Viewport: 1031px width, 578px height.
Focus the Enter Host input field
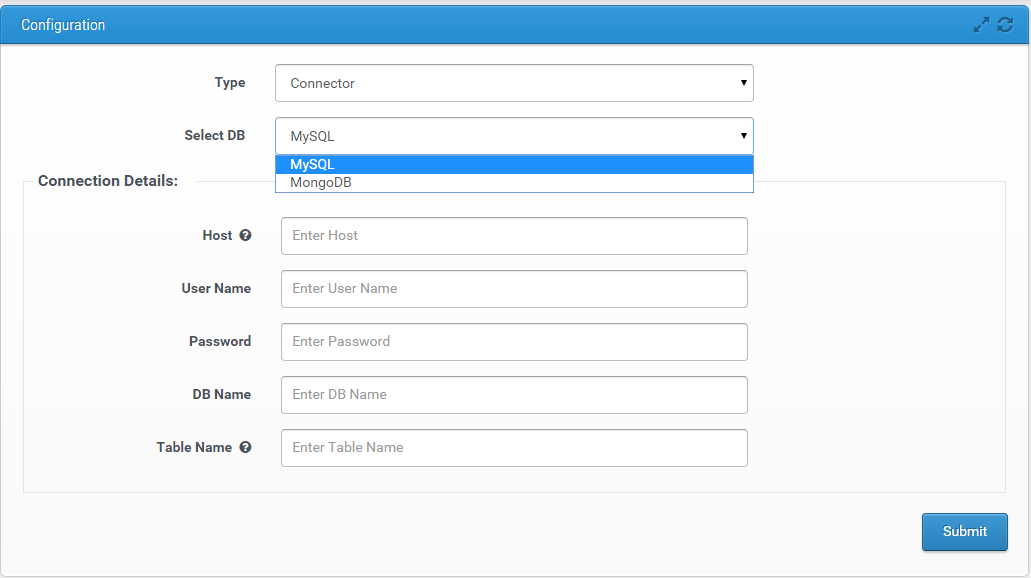[x=514, y=236]
